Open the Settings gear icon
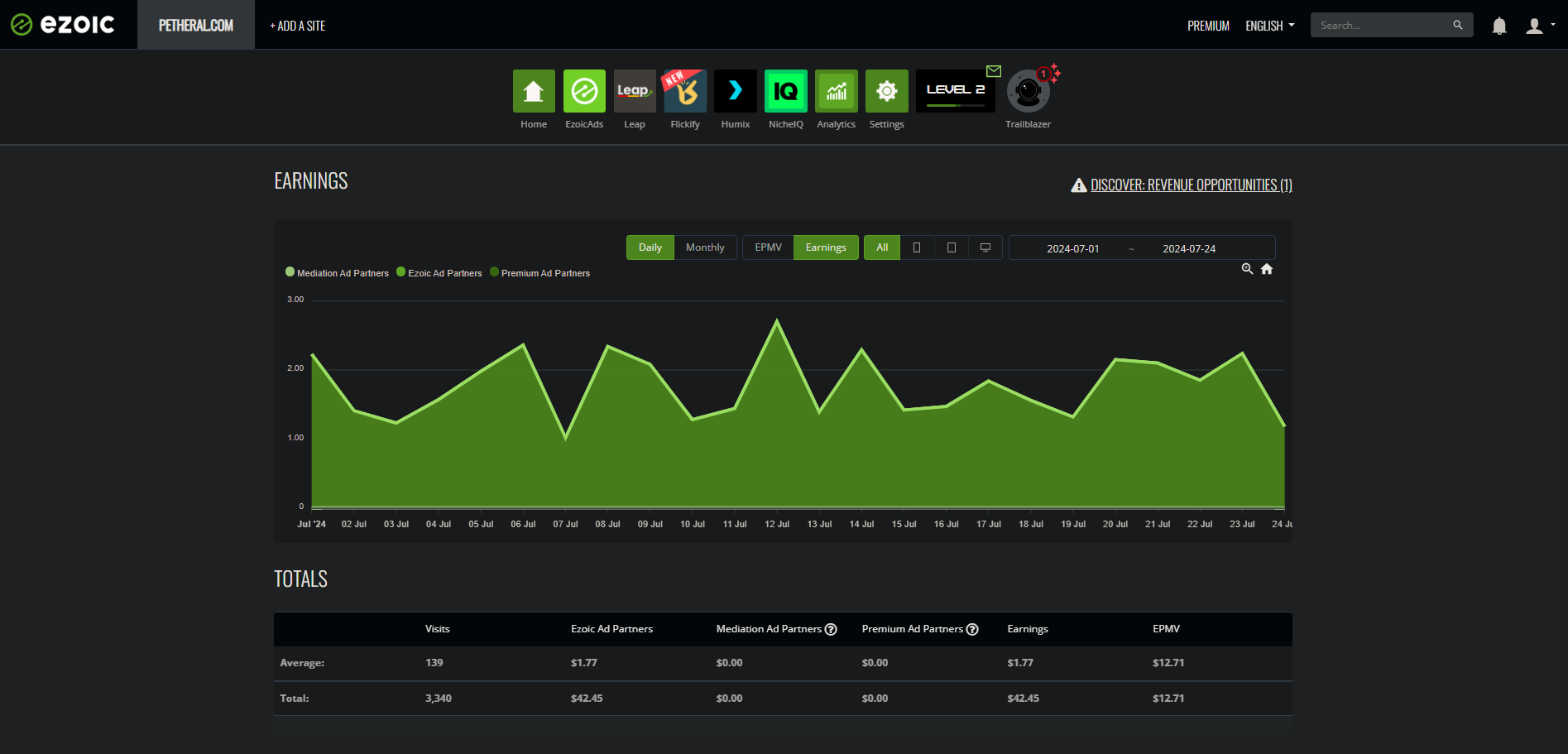1568x754 pixels. click(887, 91)
